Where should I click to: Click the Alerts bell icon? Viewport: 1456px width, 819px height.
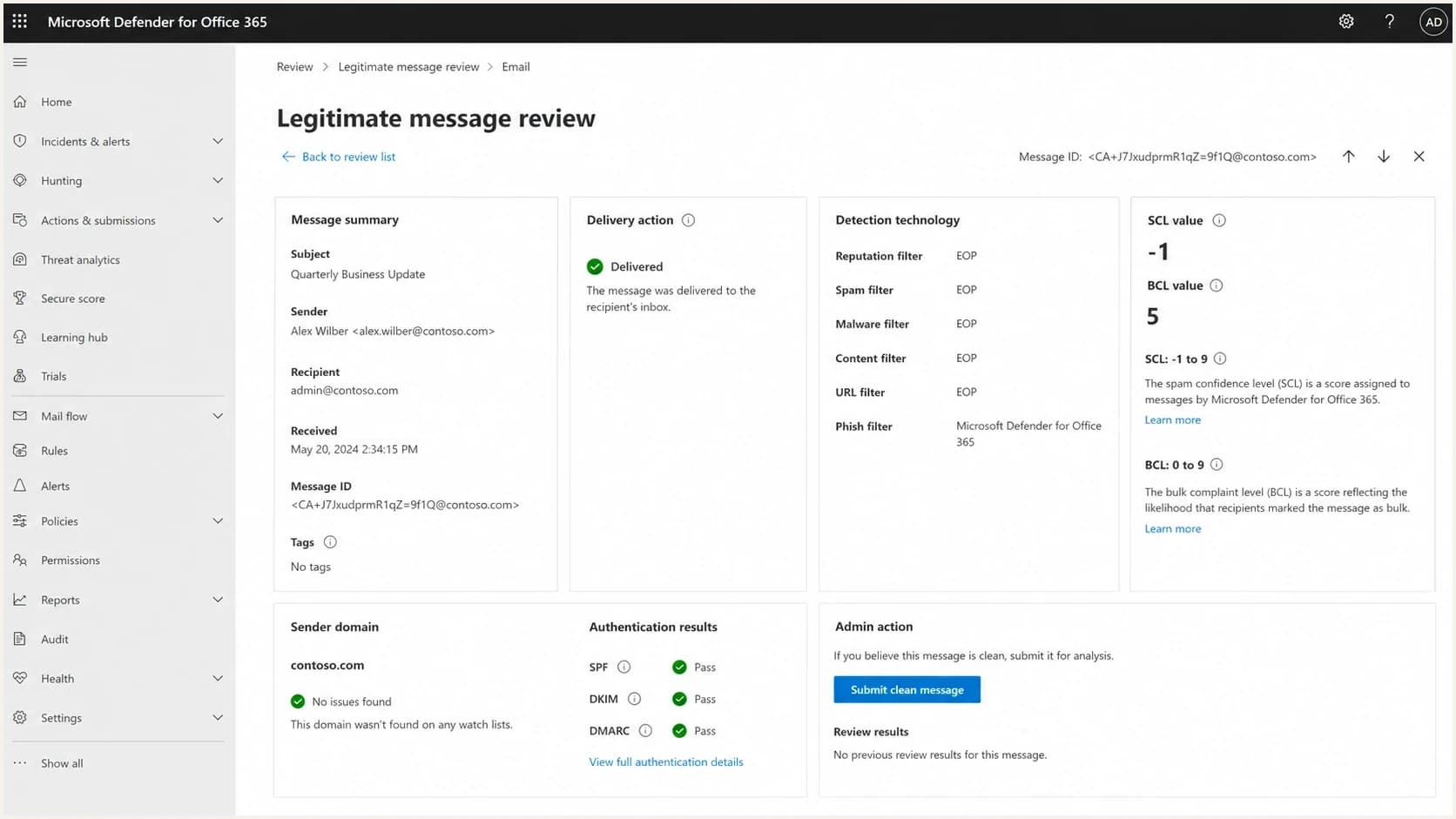pyautogui.click(x=20, y=486)
